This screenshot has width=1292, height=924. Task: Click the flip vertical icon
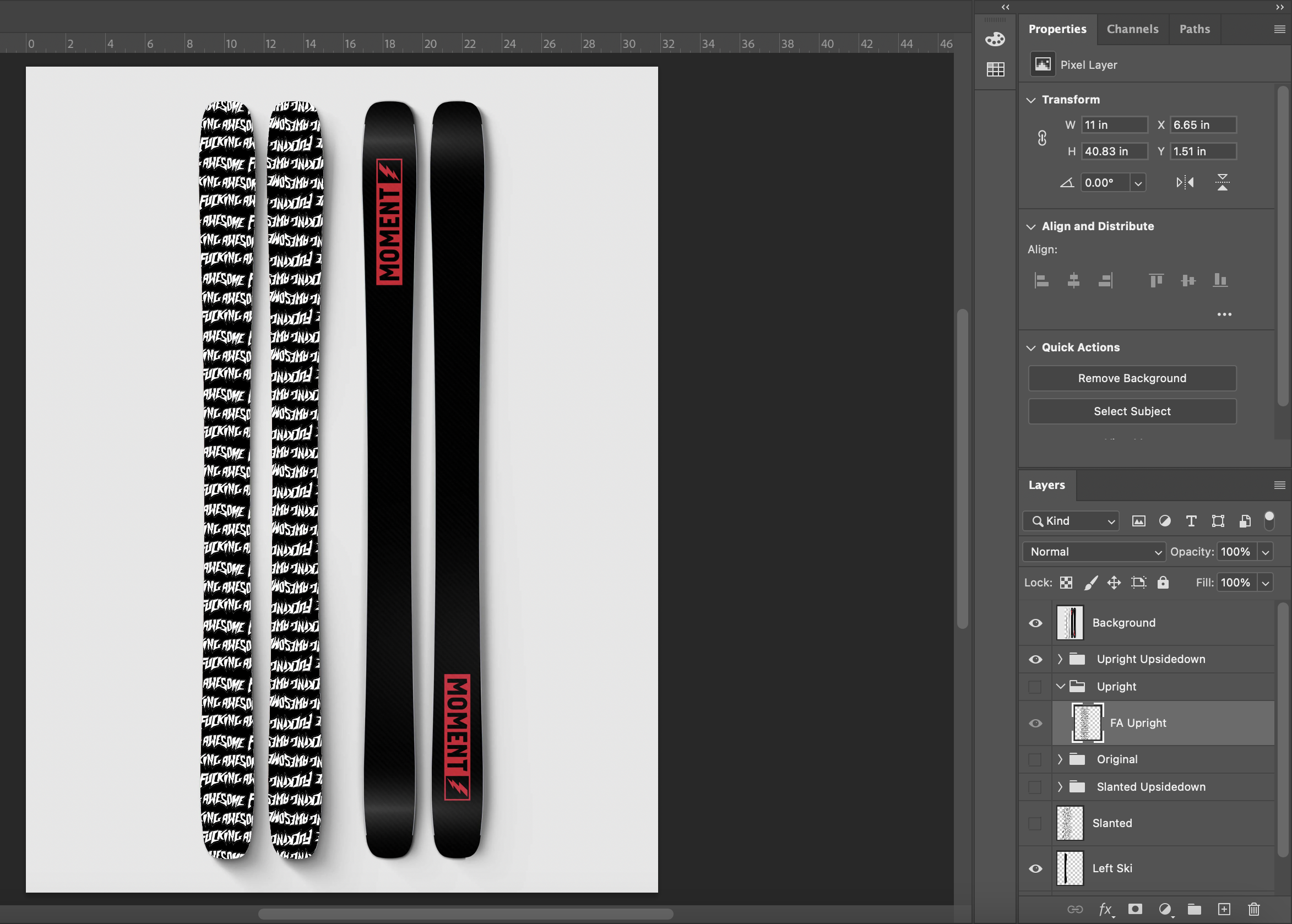(1222, 183)
